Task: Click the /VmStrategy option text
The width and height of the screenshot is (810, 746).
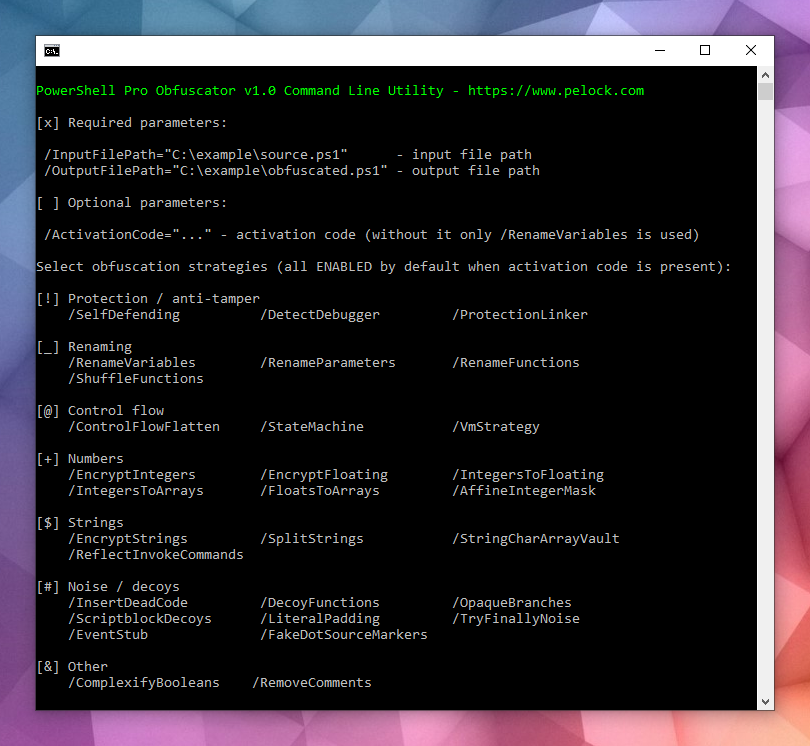Action: [496, 427]
